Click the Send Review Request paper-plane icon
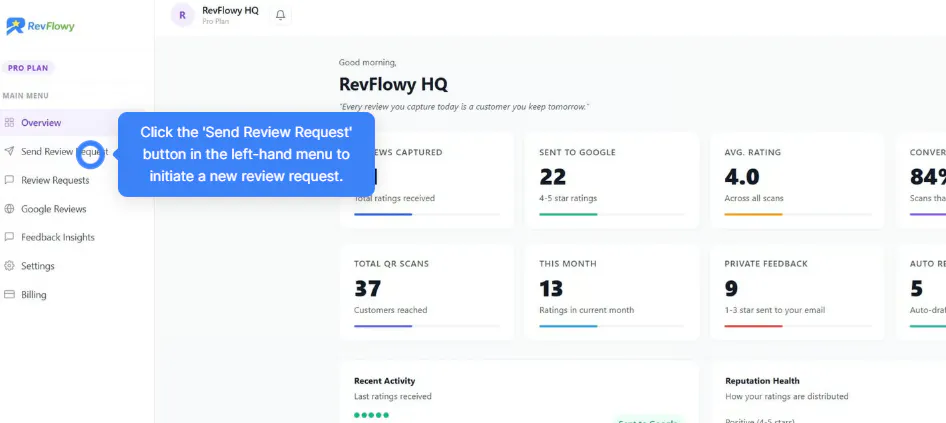 coord(9,151)
